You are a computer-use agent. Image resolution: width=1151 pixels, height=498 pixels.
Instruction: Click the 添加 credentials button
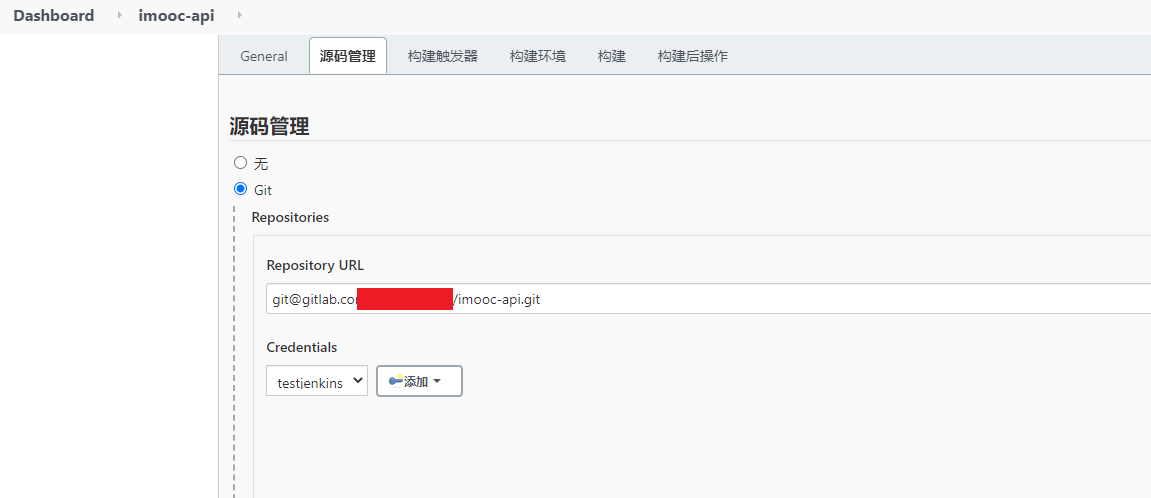click(419, 381)
